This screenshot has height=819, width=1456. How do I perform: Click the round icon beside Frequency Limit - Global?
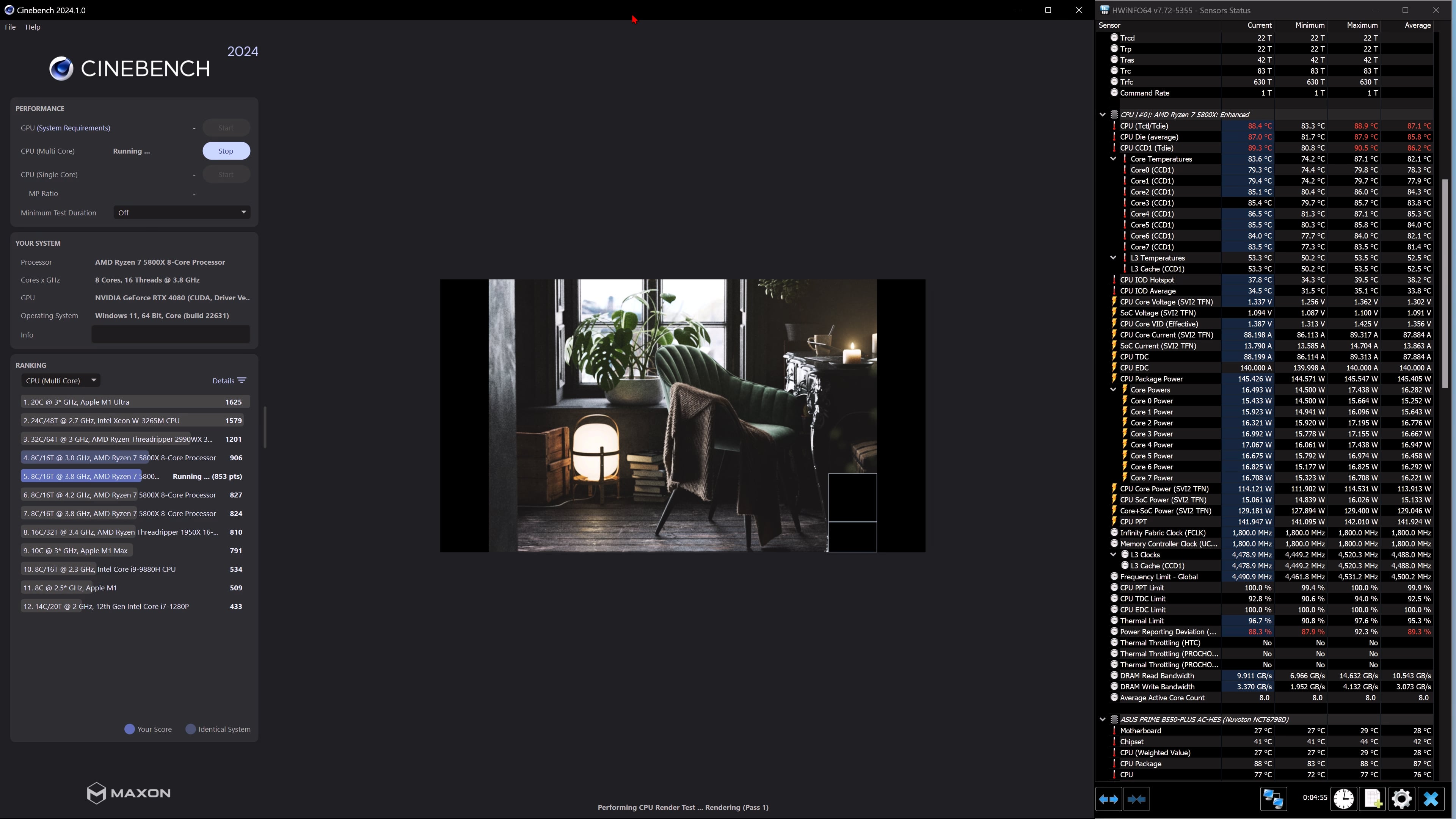point(1114,576)
